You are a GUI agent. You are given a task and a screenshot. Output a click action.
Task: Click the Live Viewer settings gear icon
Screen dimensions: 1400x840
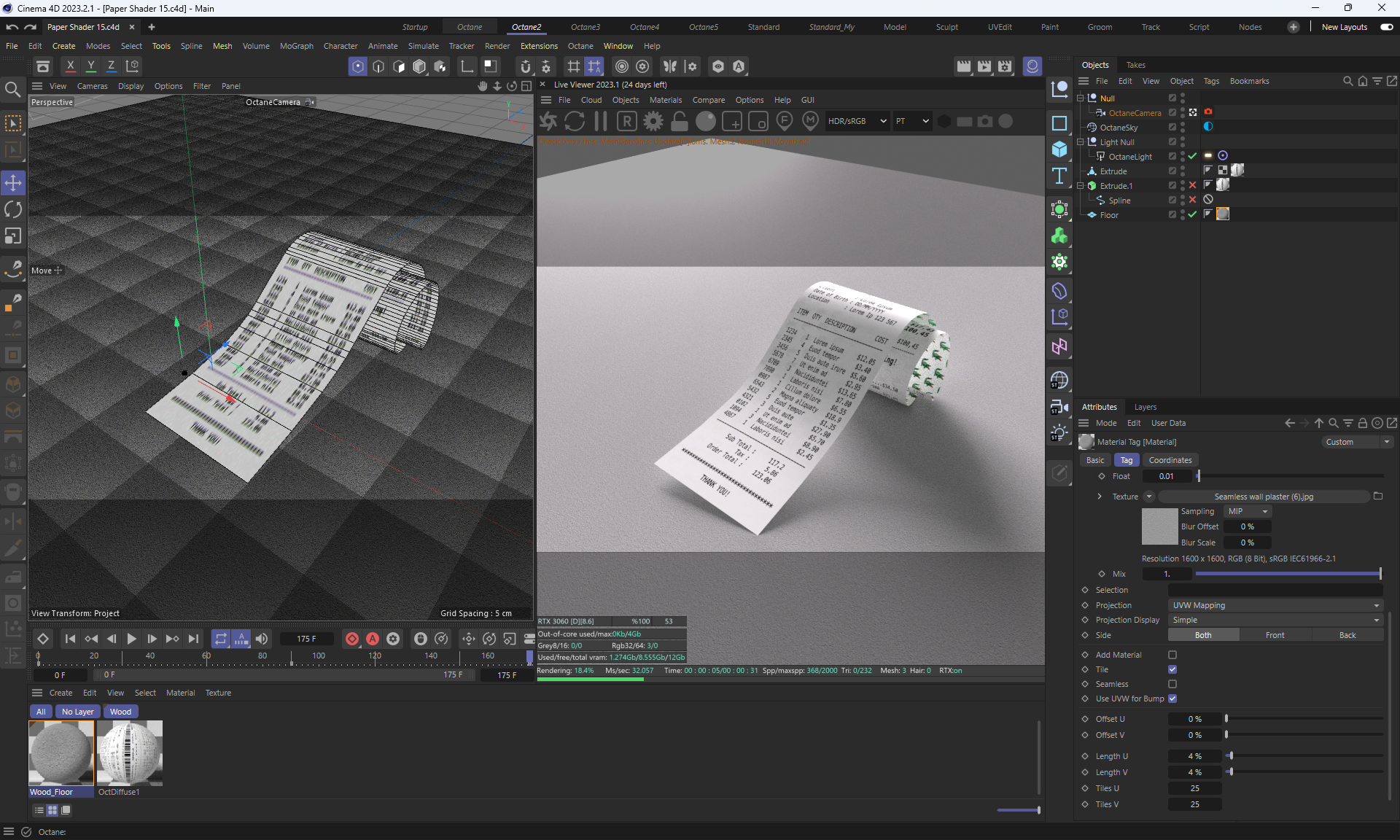(x=653, y=121)
